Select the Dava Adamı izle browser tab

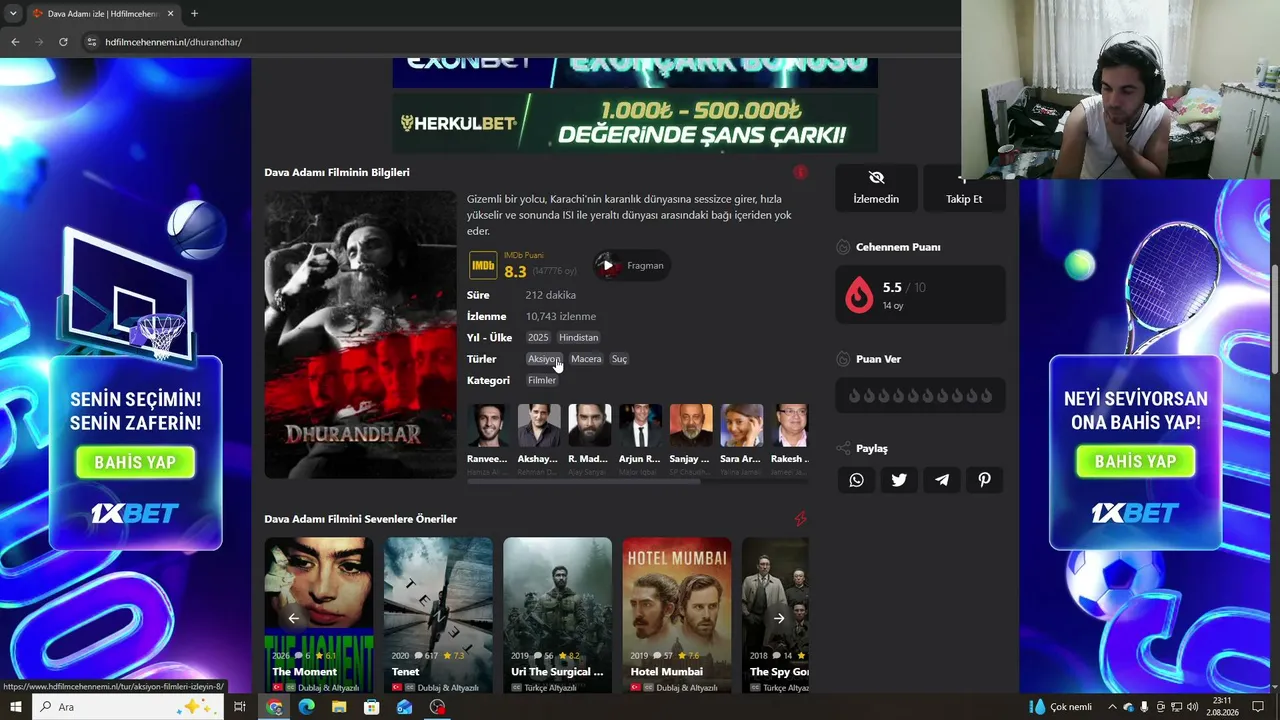pyautogui.click(x=102, y=14)
